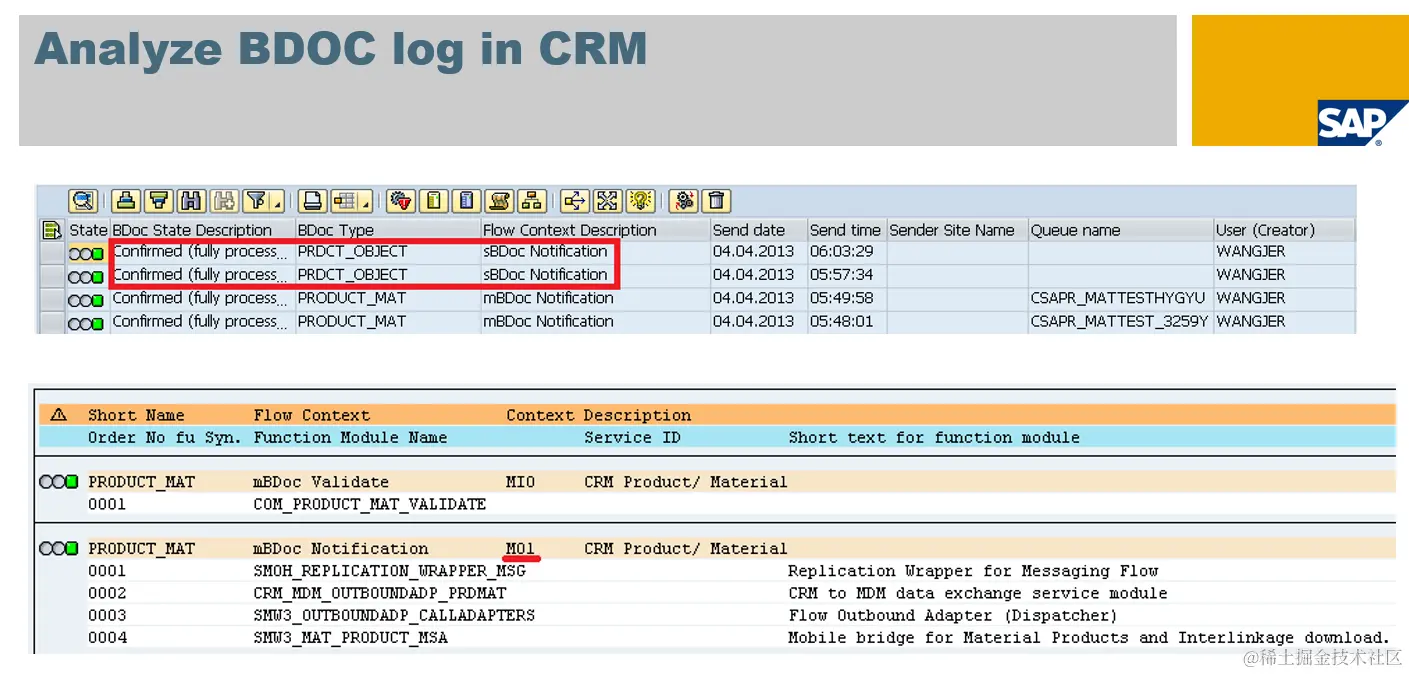The height and width of the screenshot is (674, 1409).
Task: Click the crossed-arrows expand toolbar icon
Action: pyautogui.click(x=608, y=201)
